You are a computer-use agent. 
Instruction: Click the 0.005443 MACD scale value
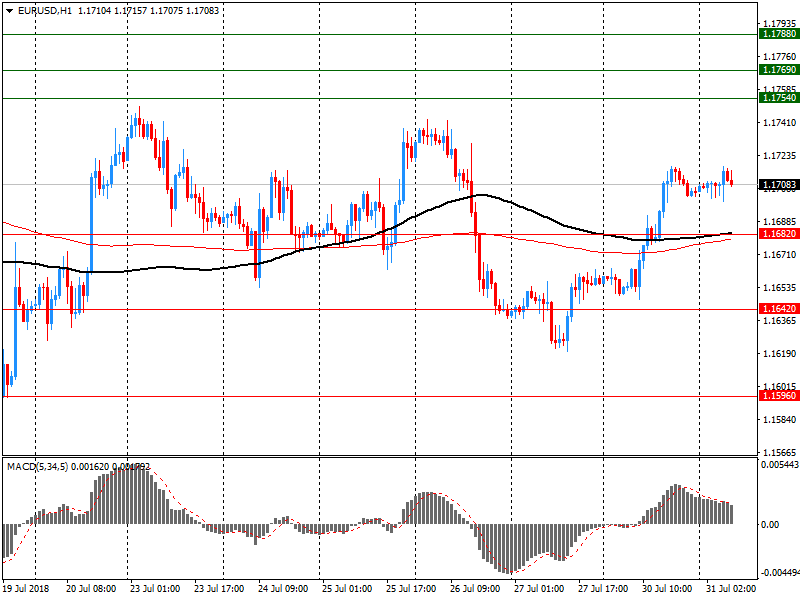point(779,466)
